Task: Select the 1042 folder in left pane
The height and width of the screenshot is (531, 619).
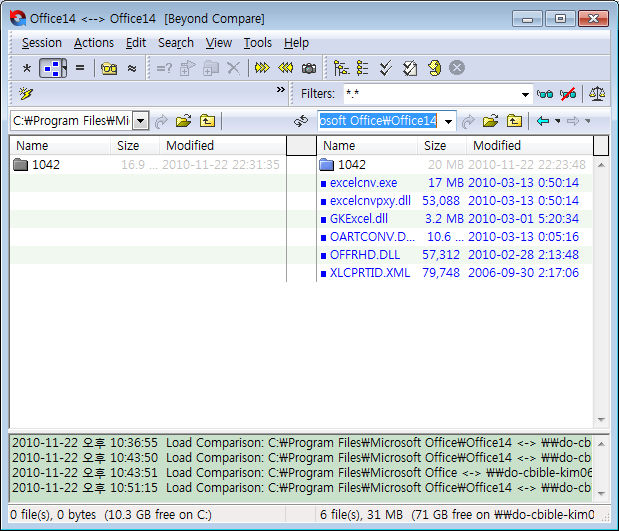Action: [147, 165]
